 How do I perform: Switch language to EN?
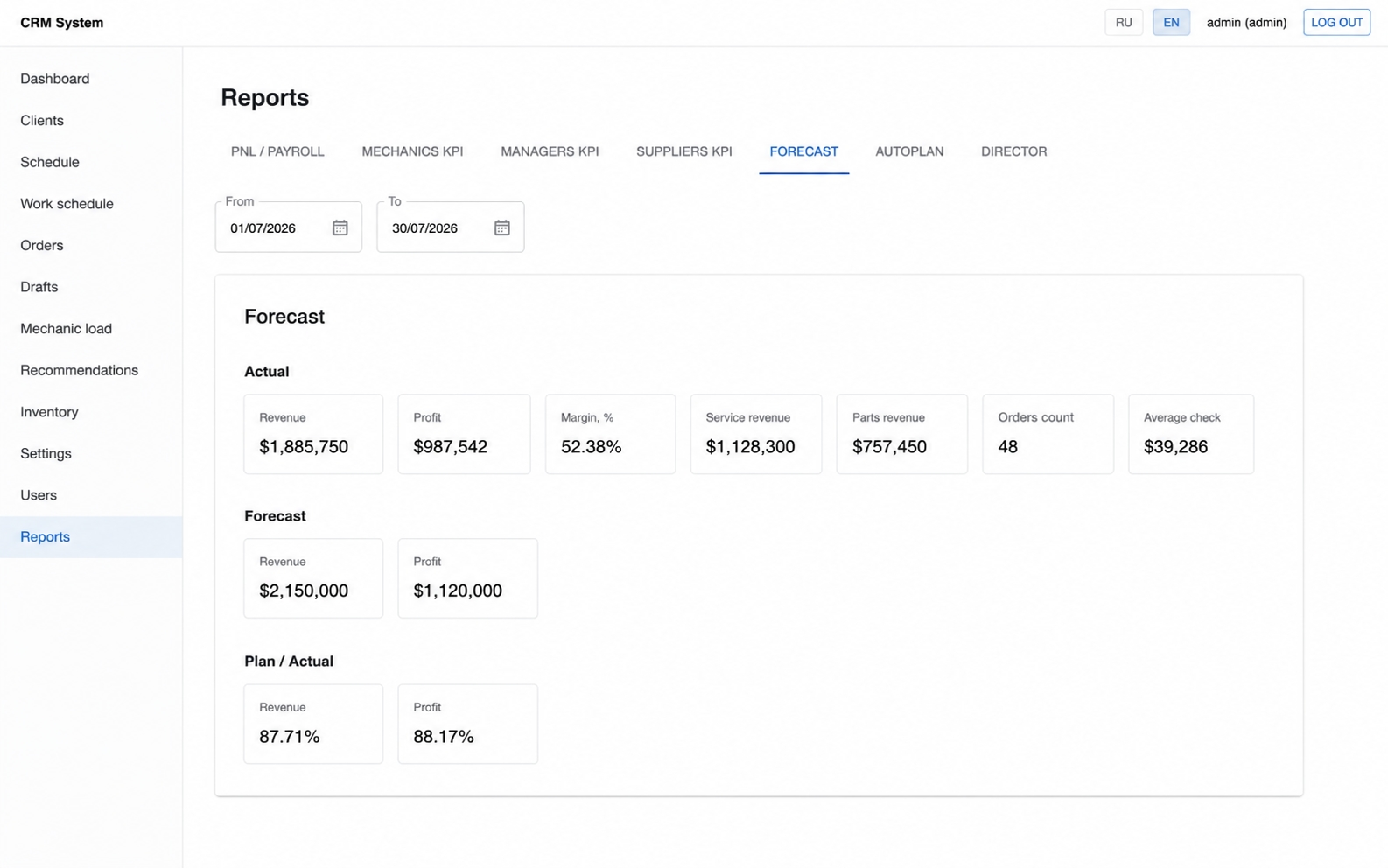[1171, 23]
